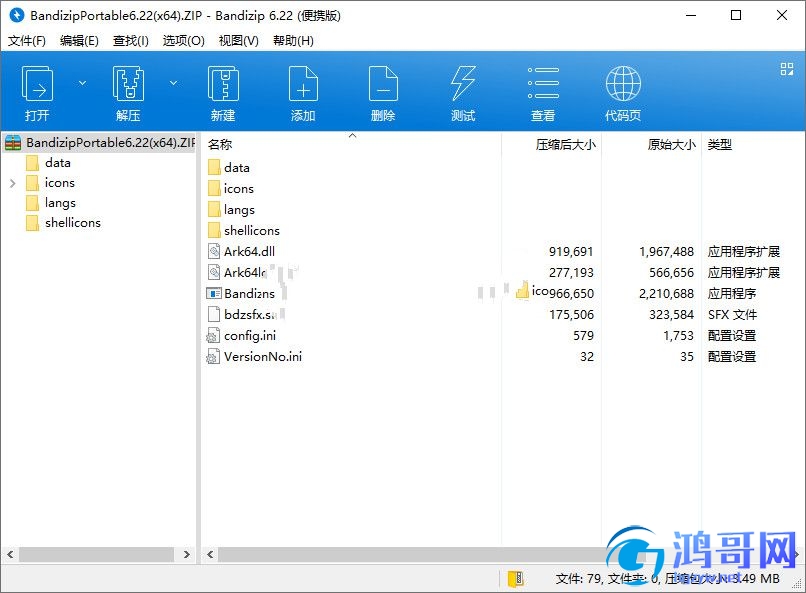Click the archive icon in the status bar
Image resolution: width=806 pixels, height=593 pixels.
pyautogui.click(x=516, y=579)
